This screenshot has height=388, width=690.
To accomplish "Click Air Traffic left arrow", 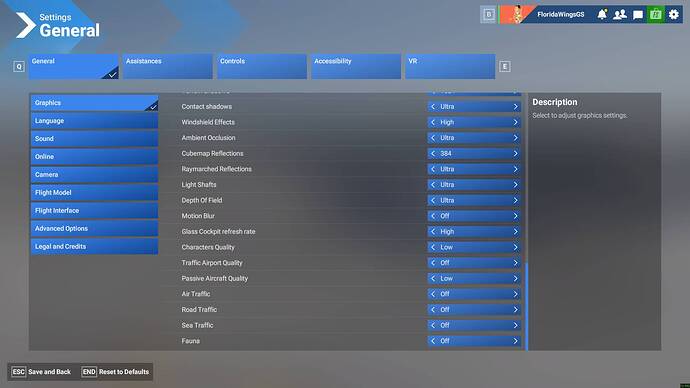I will click(433, 294).
